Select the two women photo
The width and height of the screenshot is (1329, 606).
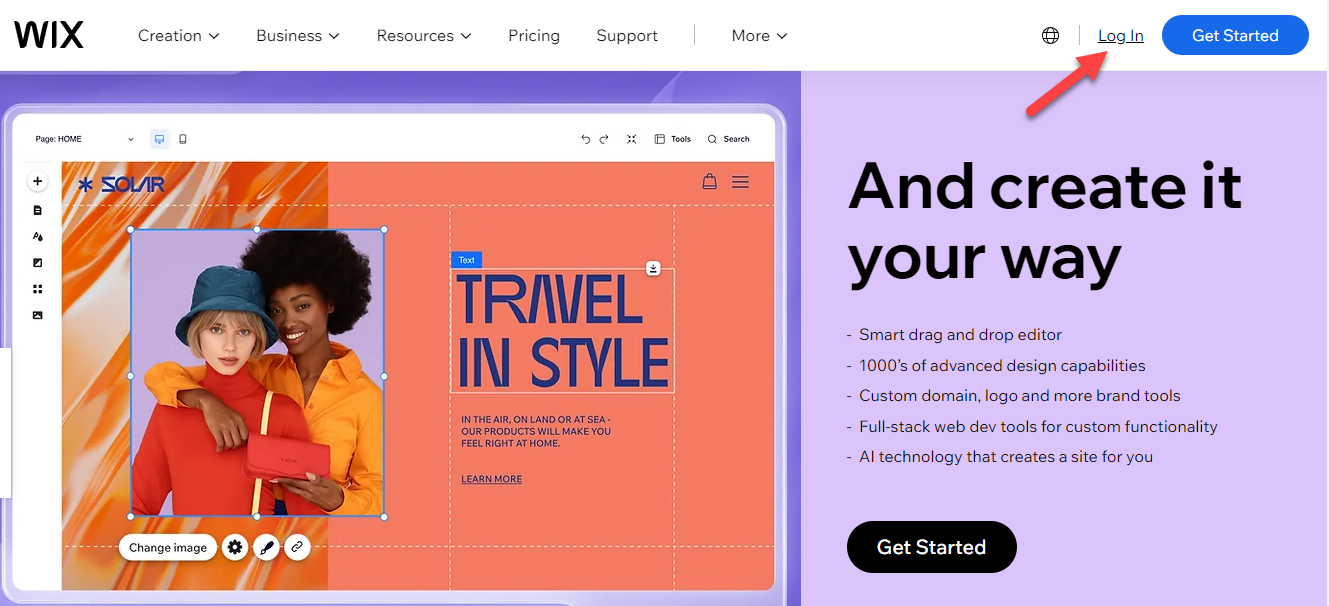pyautogui.click(x=258, y=373)
